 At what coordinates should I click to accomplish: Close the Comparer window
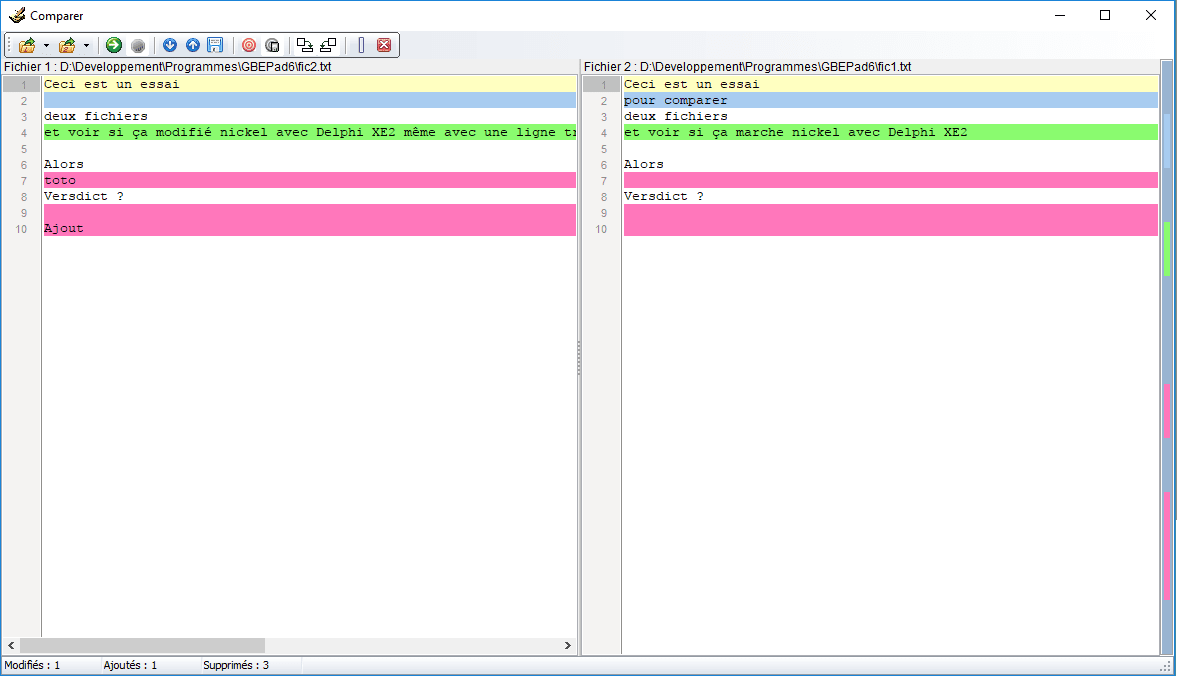(1151, 15)
